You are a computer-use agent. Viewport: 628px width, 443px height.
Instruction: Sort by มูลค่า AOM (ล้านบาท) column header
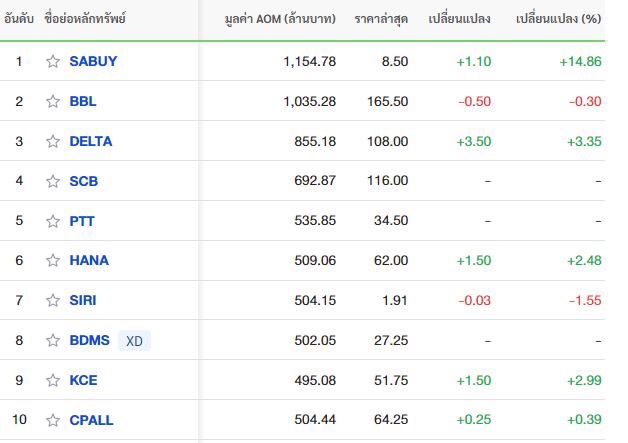[280, 19]
